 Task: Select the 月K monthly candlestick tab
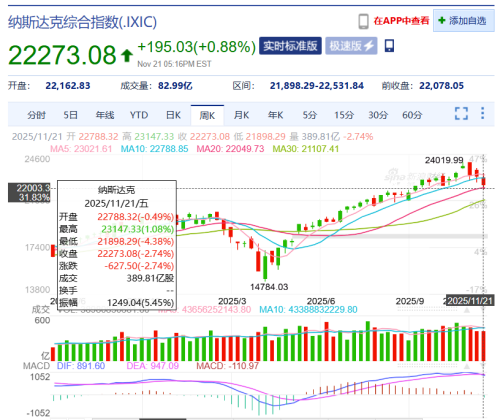pyautogui.click(x=241, y=115)
